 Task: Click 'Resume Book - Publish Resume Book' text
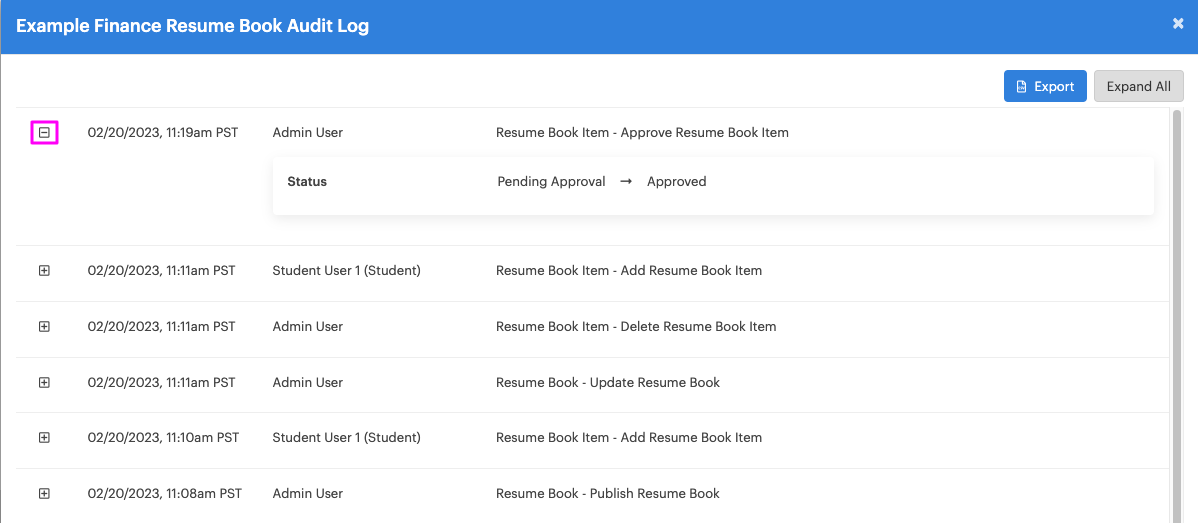pos(608,494)
